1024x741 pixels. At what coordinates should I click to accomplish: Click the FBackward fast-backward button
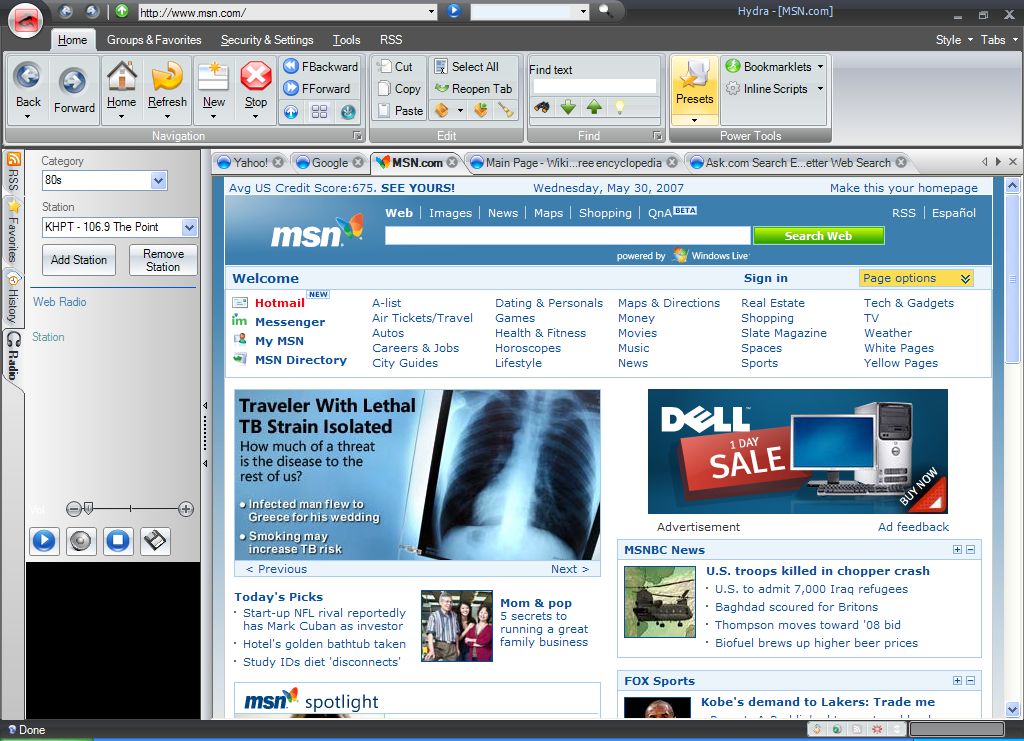[321, 67]
